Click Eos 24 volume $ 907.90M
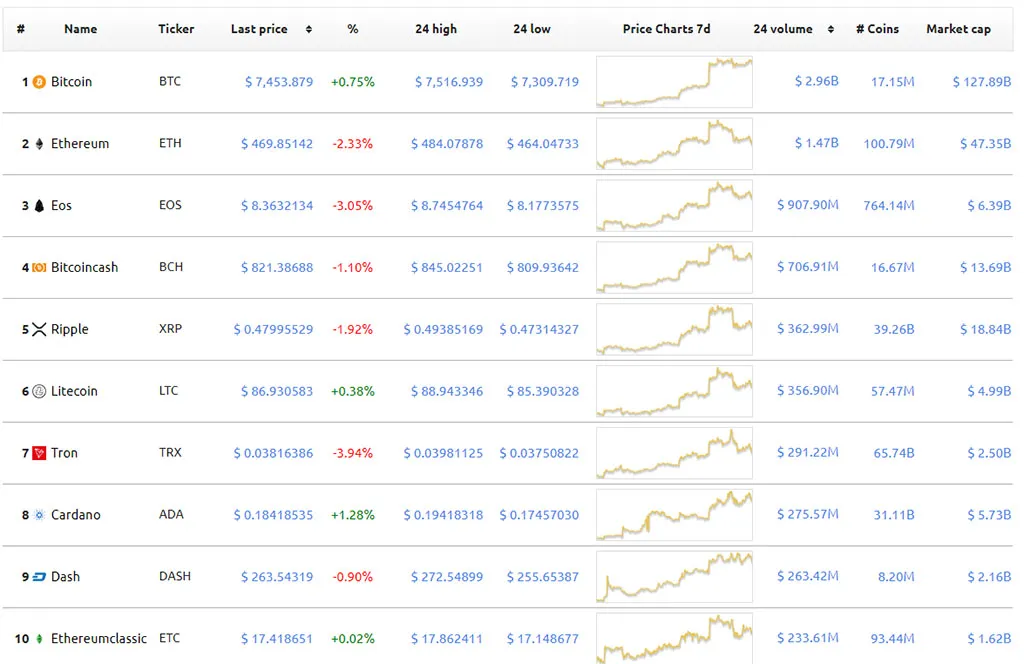This screenshot has width=1024, height=664. click(x=808, y=205)
